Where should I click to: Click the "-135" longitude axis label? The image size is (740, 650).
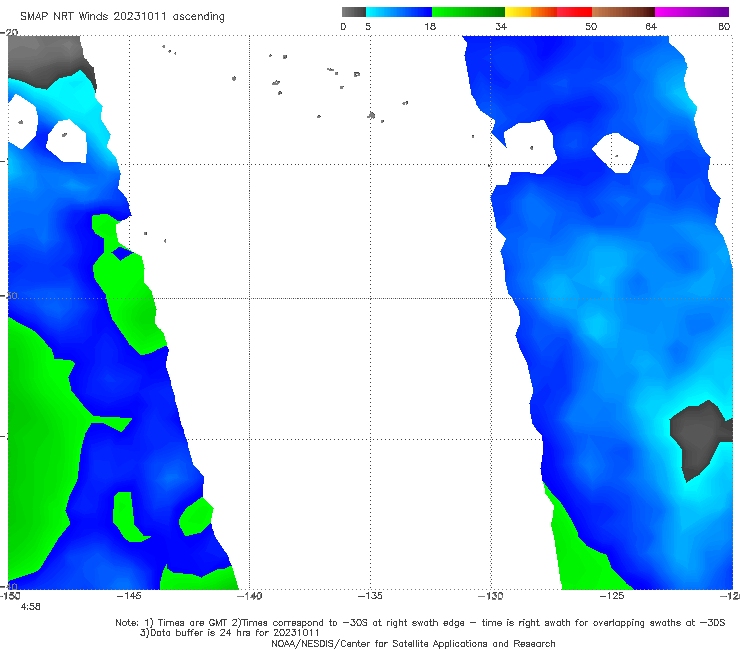[x=370, y=596]
